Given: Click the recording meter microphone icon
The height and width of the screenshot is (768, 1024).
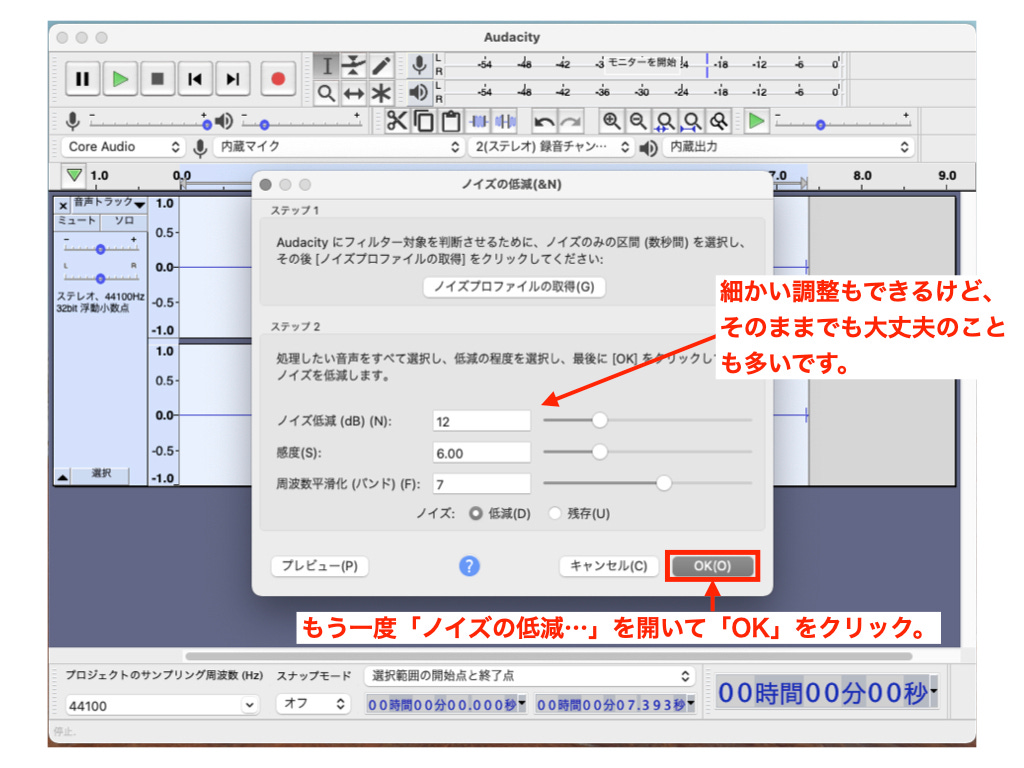Looking at the screenshot, I should coord(419,65).
